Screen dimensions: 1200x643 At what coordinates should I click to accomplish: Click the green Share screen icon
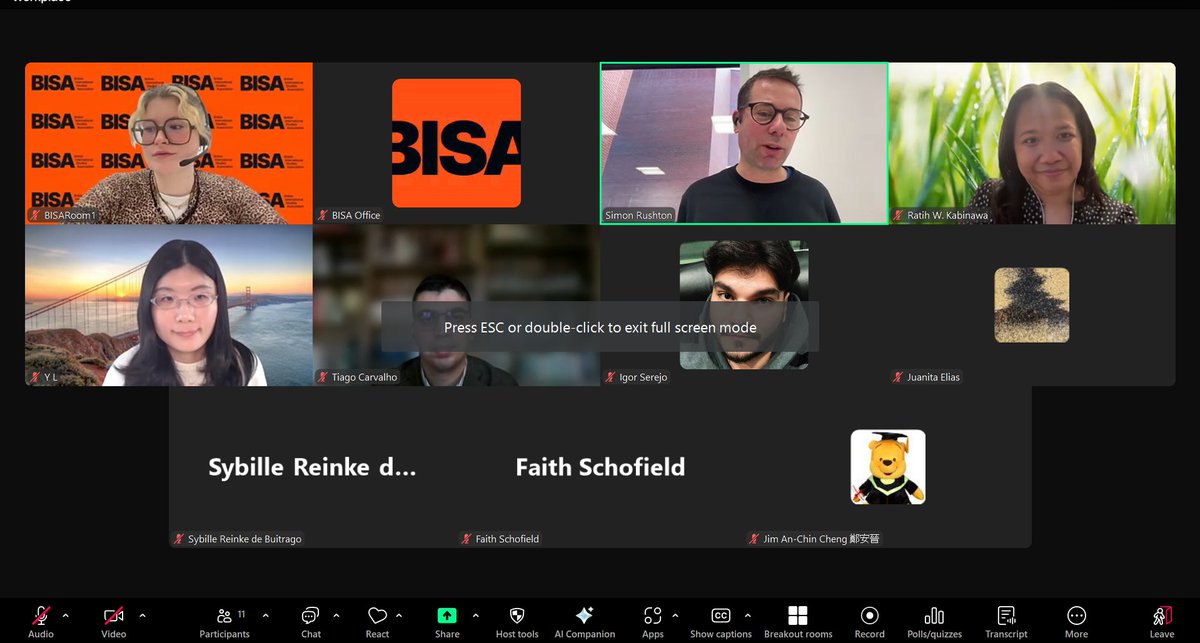[x=447, y=615]
